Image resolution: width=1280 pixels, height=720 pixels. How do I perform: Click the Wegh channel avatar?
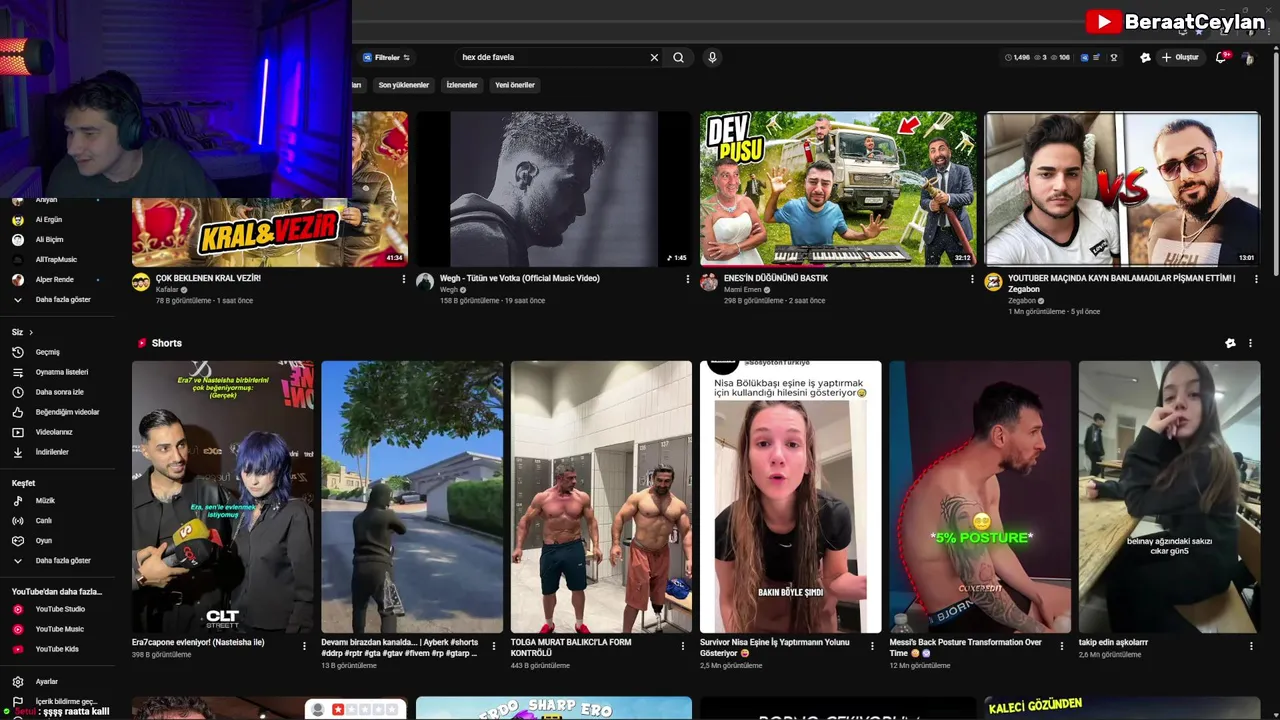[425, 282]
